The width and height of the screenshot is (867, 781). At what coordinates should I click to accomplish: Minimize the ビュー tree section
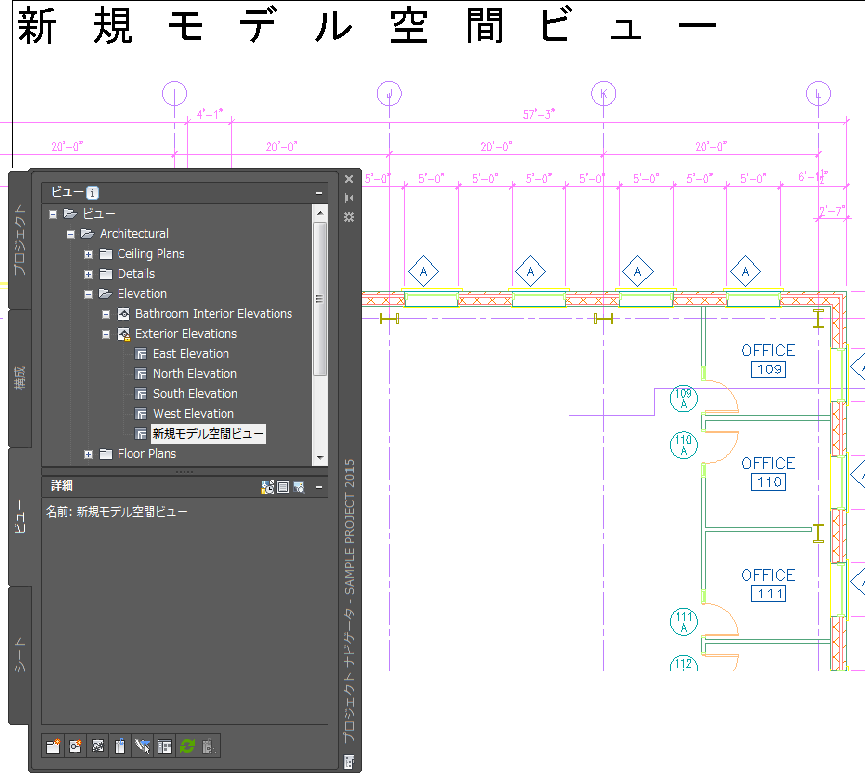(x=319, y=192)
